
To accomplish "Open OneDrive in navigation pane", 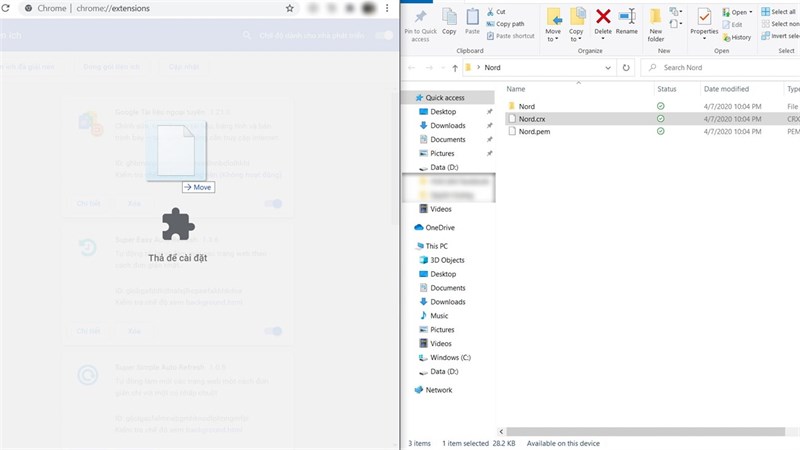I will [439, 228].
